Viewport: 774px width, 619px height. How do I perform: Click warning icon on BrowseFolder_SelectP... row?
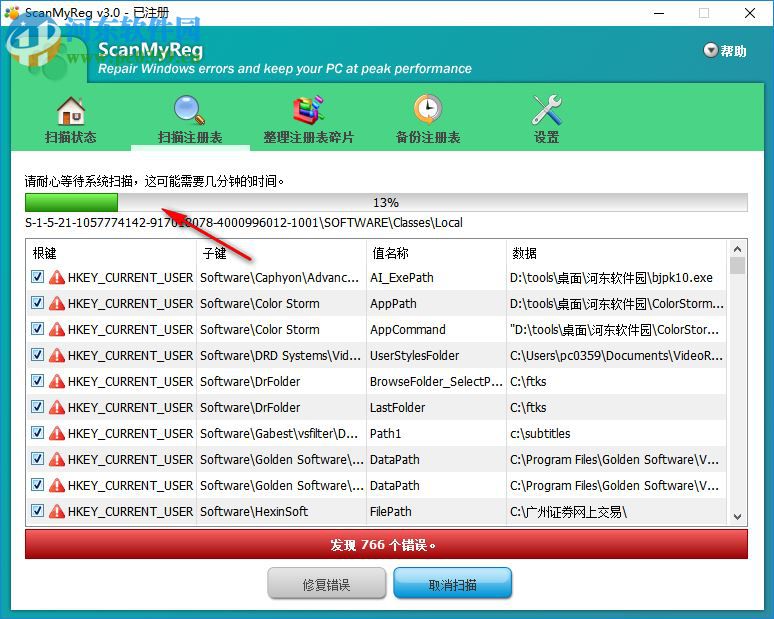pyautogui.click(x=57, y=381)
